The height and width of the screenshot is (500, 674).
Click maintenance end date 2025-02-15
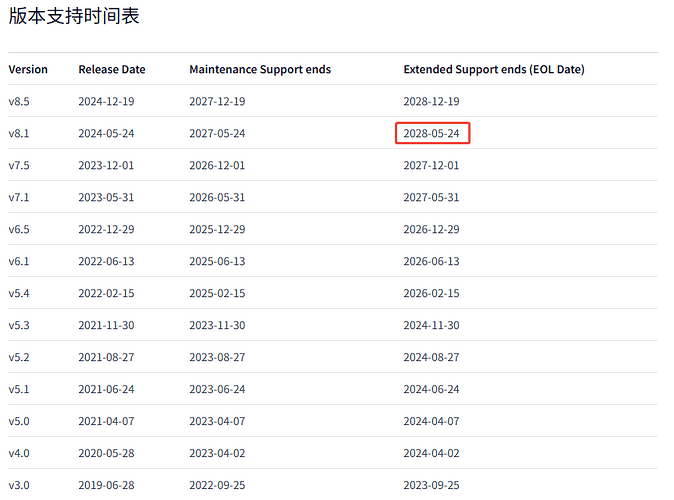click(217, 293)
